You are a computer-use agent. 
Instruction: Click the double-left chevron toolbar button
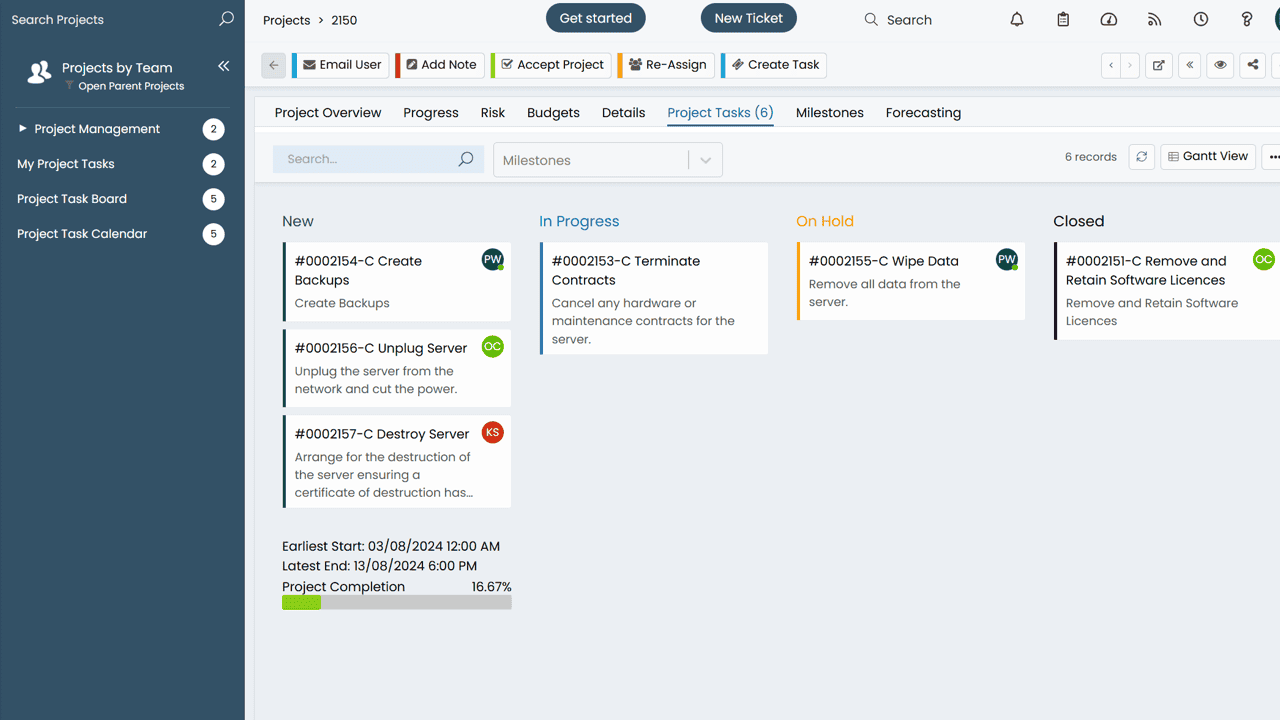click(x=1190, y=65)
